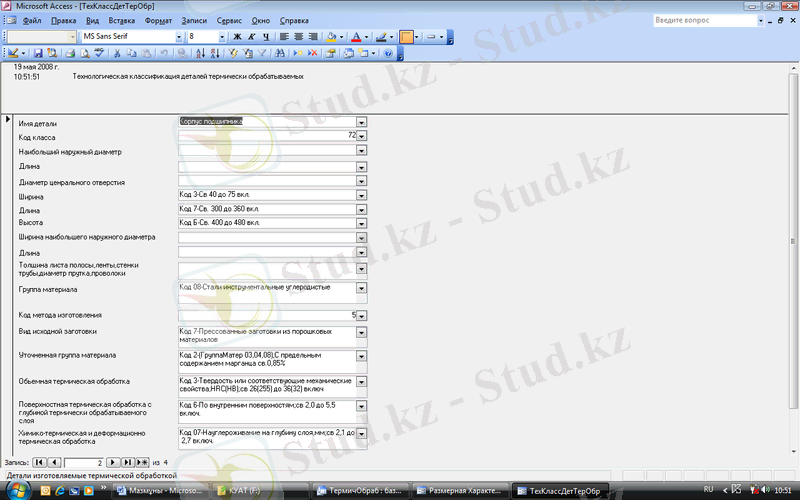Viewport: 800px width, 500px height.
Task: Open the Windows Start button
Action: coord(17,491)
